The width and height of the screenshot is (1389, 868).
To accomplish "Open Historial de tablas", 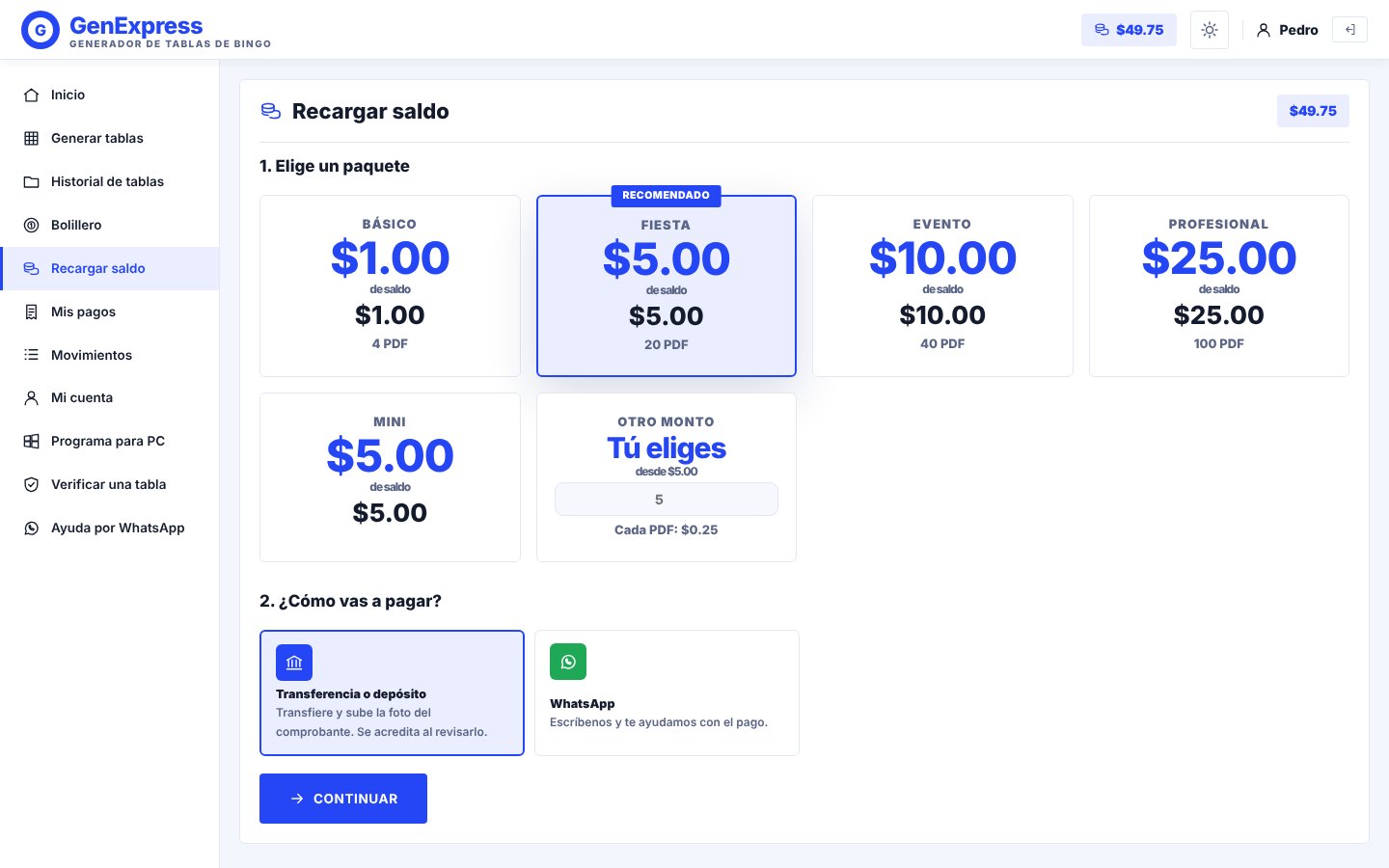I will coord(110,181).
